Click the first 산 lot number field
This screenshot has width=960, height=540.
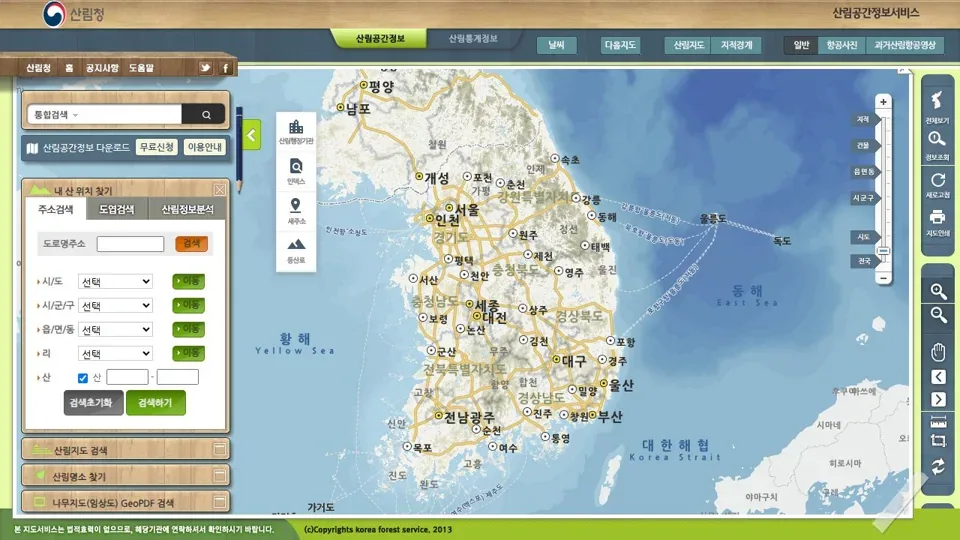127,377
